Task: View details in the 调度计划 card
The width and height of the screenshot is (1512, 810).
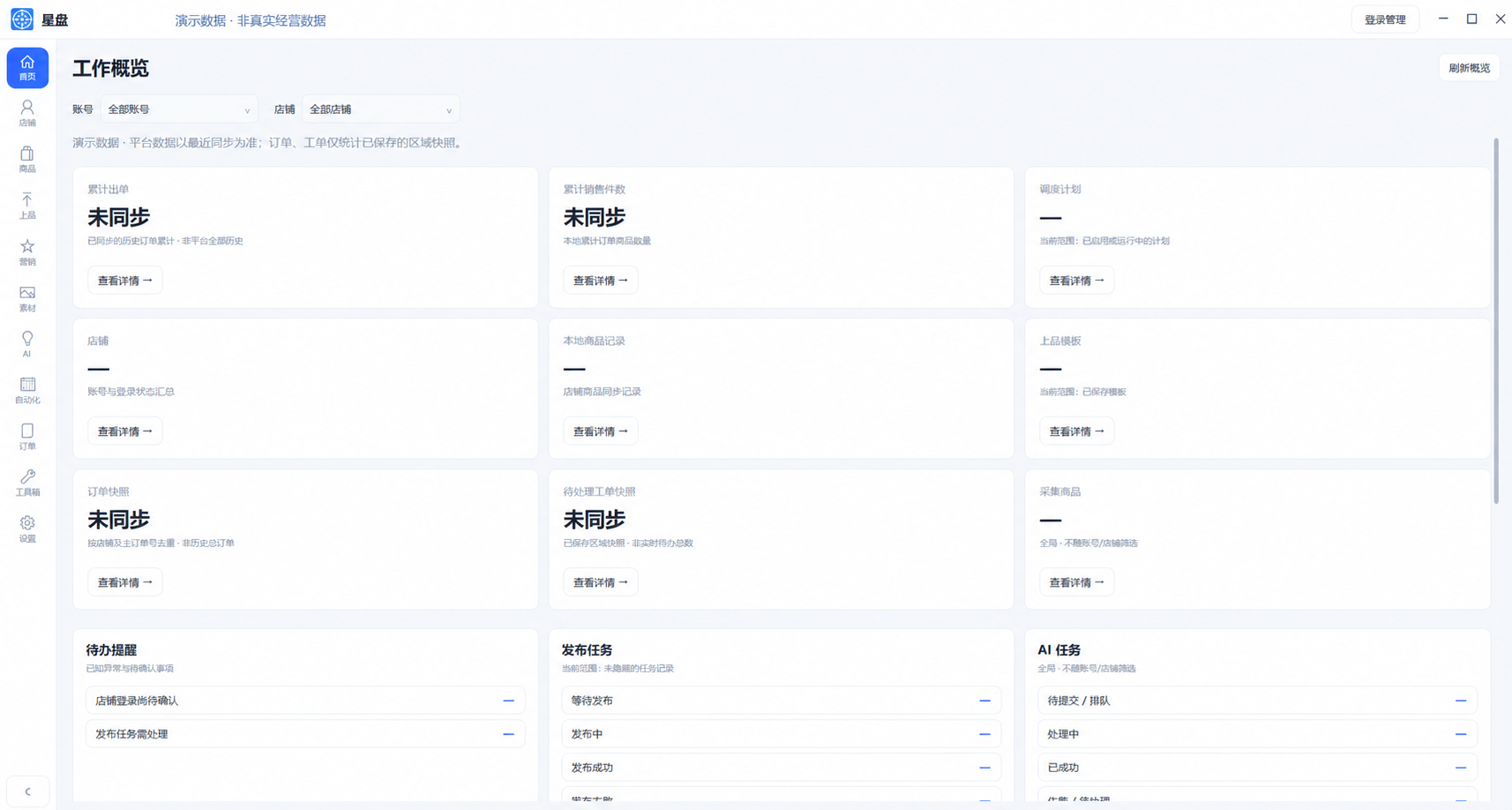Action: point(1076,281)
